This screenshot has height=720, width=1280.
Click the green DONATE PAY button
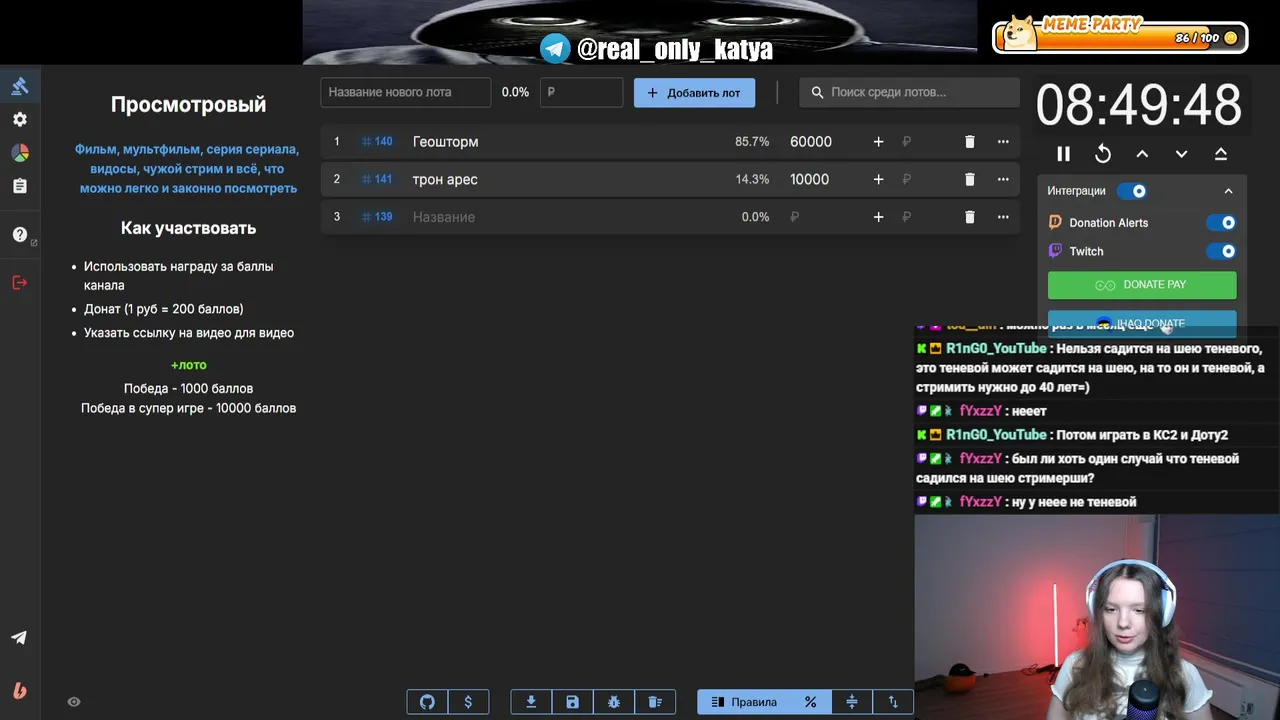pos(1142,285)
